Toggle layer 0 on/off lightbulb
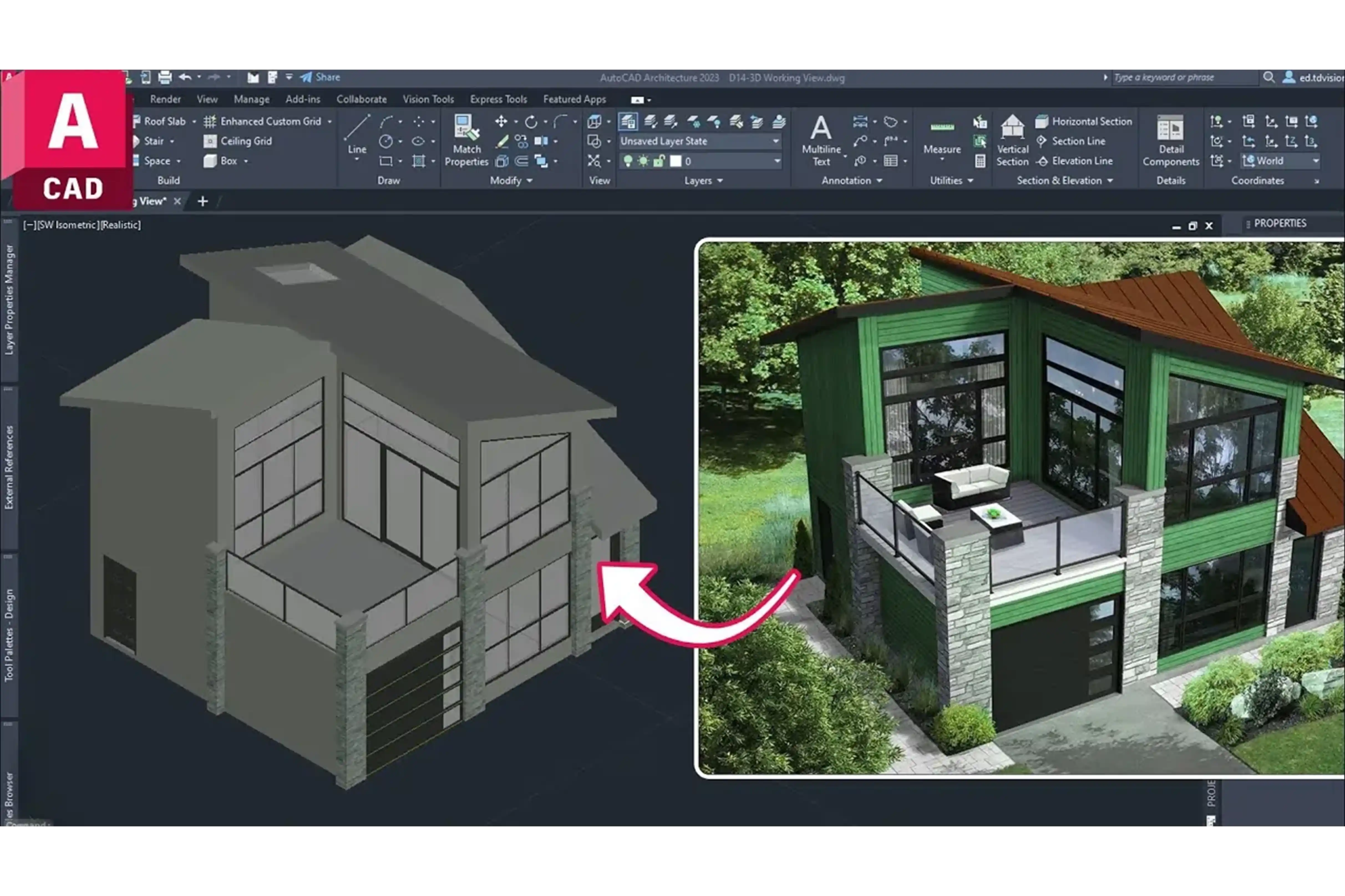The image size is (1345, 896). (628, 161)
